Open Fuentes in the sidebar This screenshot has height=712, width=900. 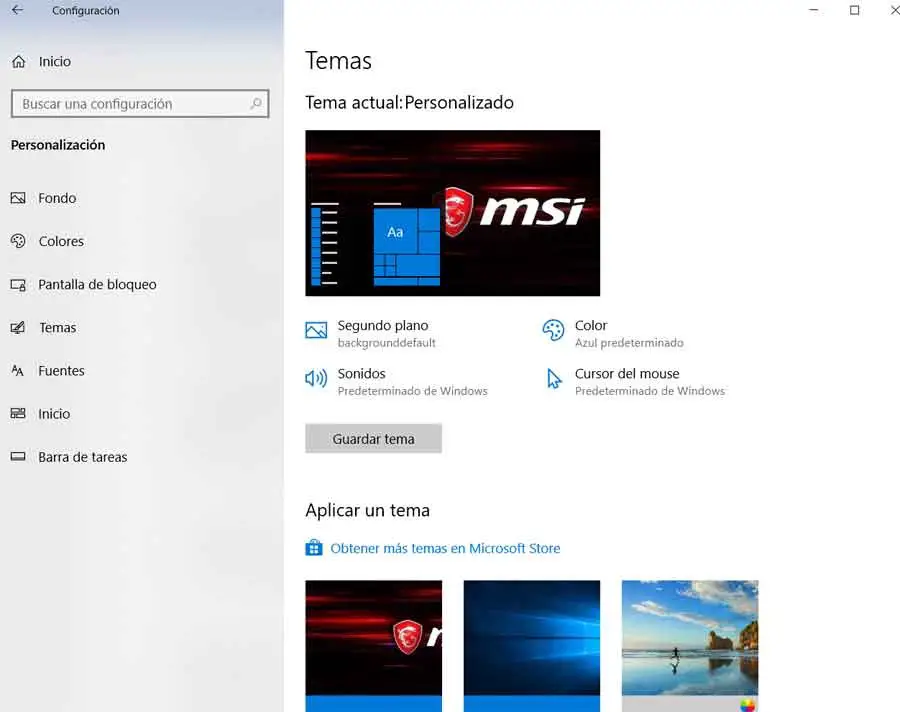click(61, 371)
